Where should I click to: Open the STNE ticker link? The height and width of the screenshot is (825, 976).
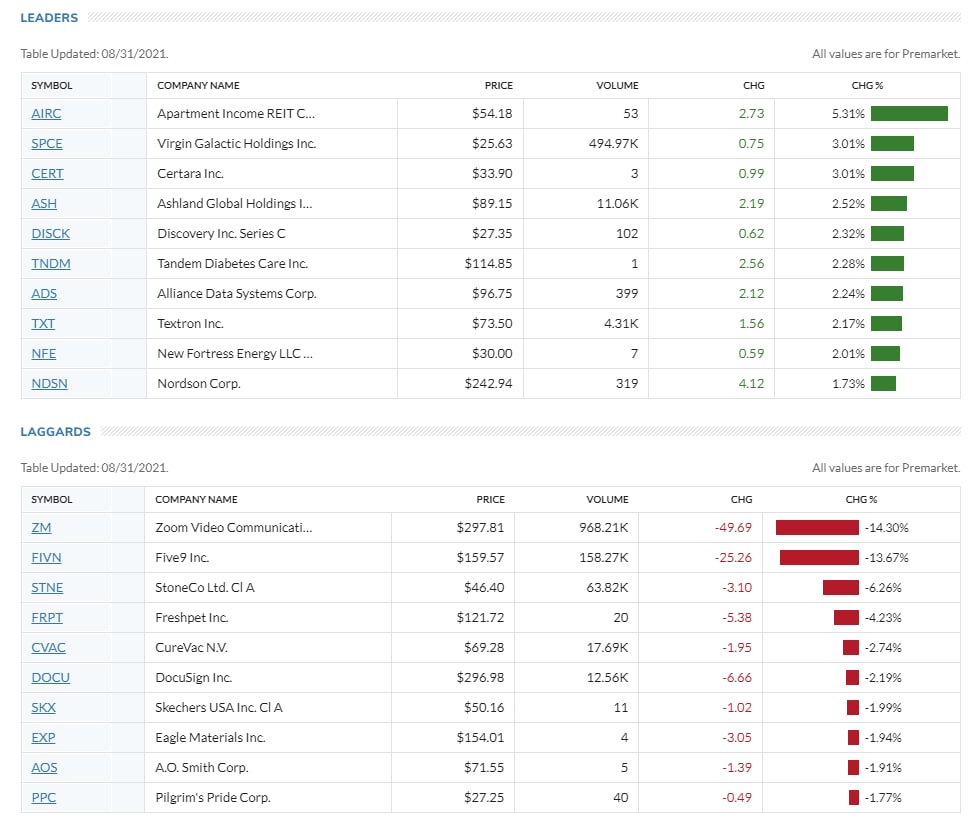tap(47, 587)
